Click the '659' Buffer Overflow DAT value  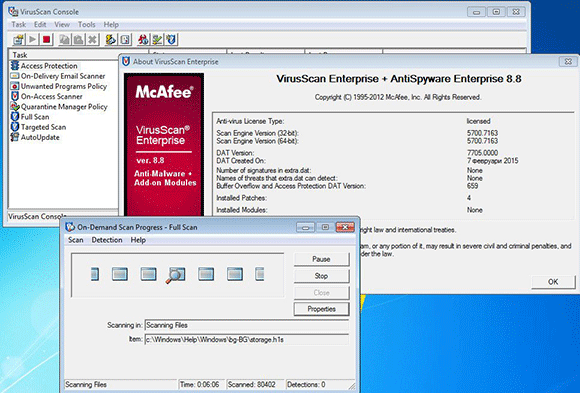click(472, 186)
